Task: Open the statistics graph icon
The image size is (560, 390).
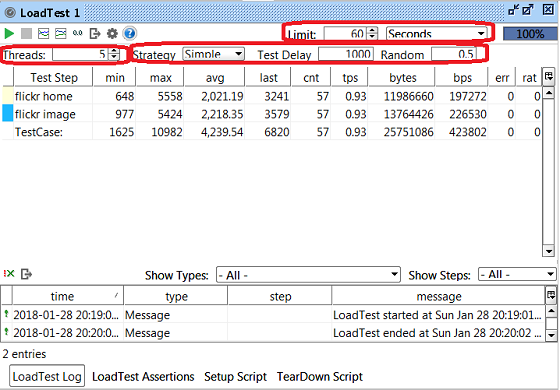Action: click(43, 34)
